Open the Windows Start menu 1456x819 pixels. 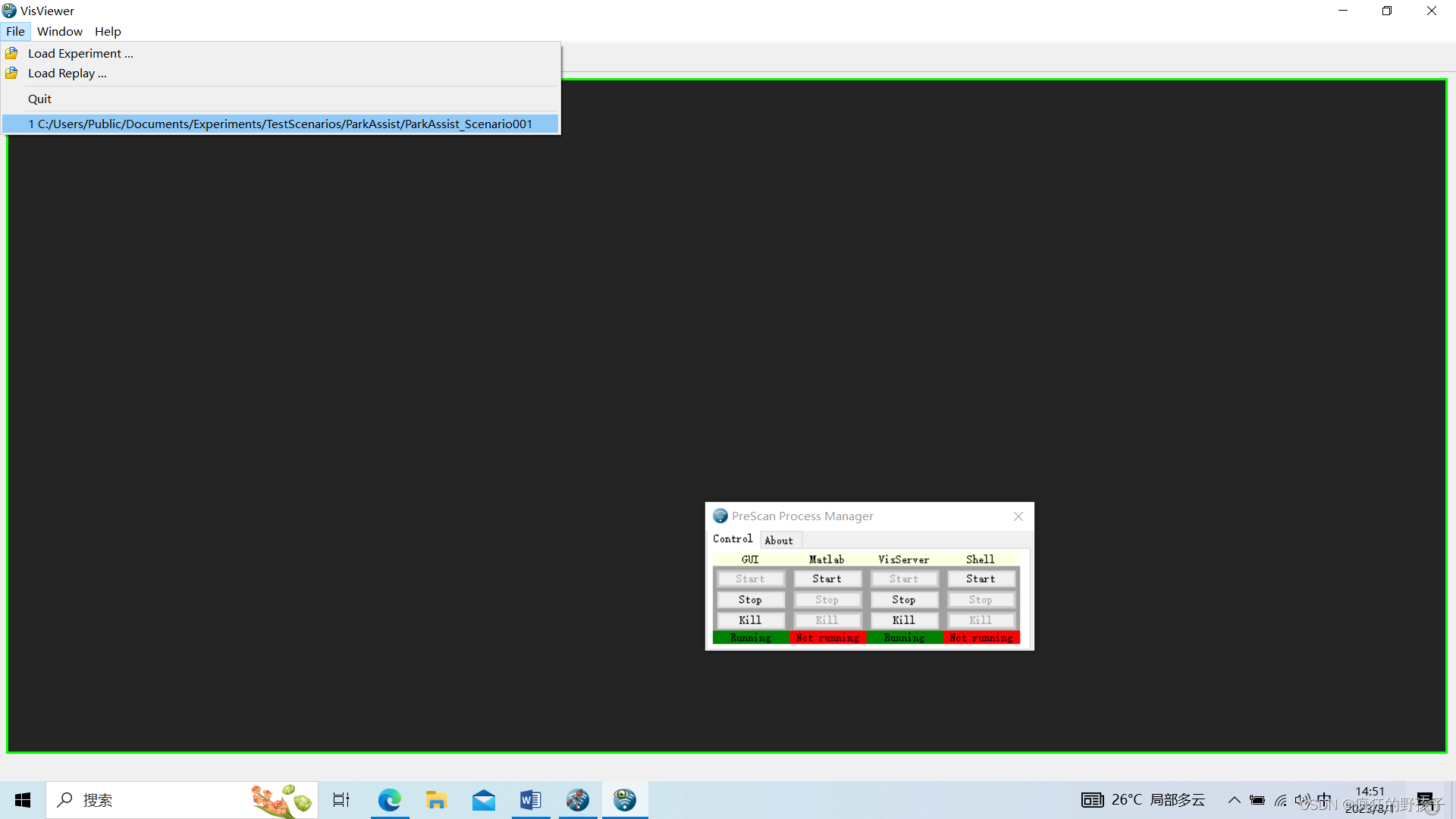[x=23, y=800]
